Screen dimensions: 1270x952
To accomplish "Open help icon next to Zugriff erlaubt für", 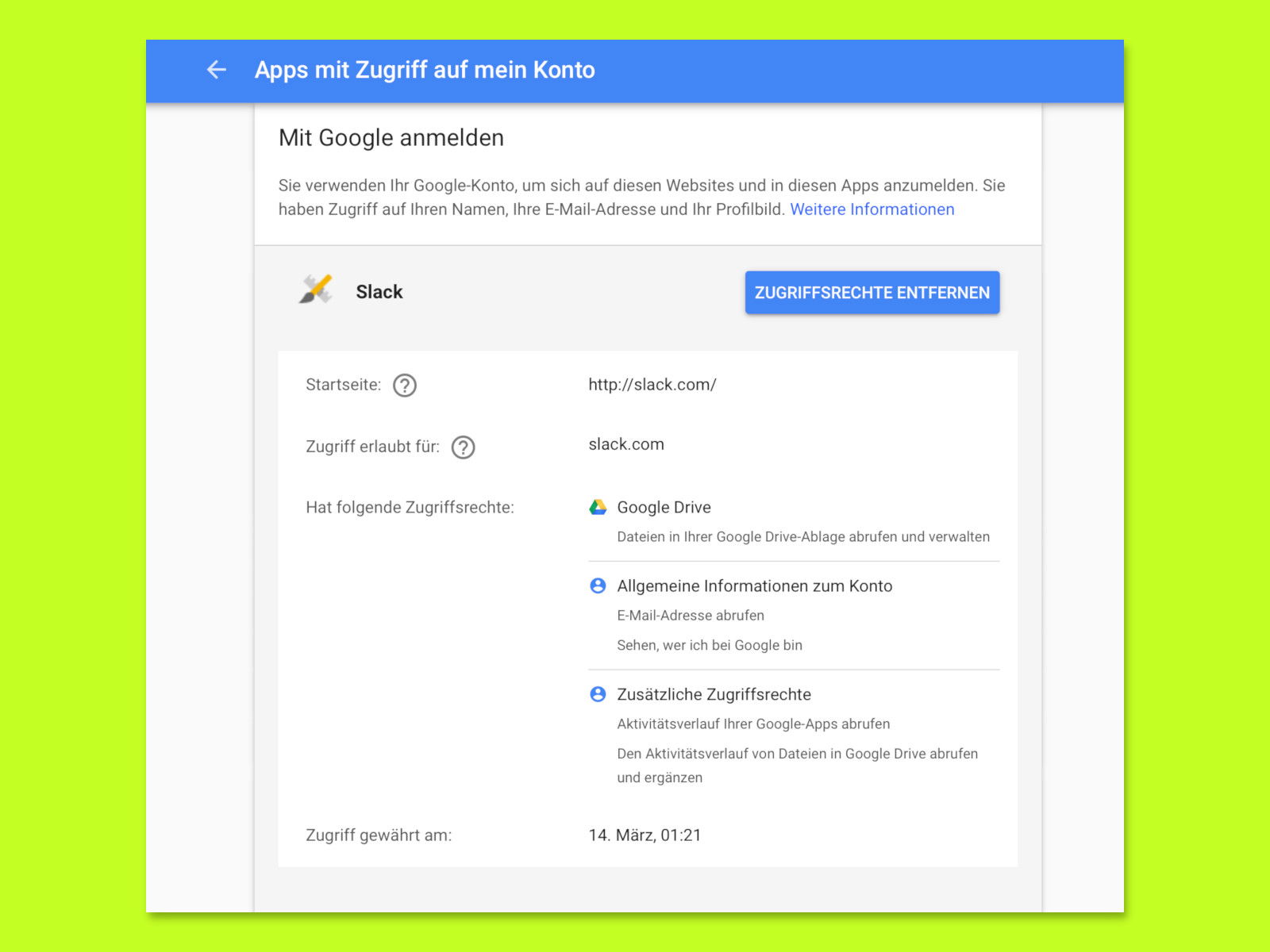I will coord(464,447).
